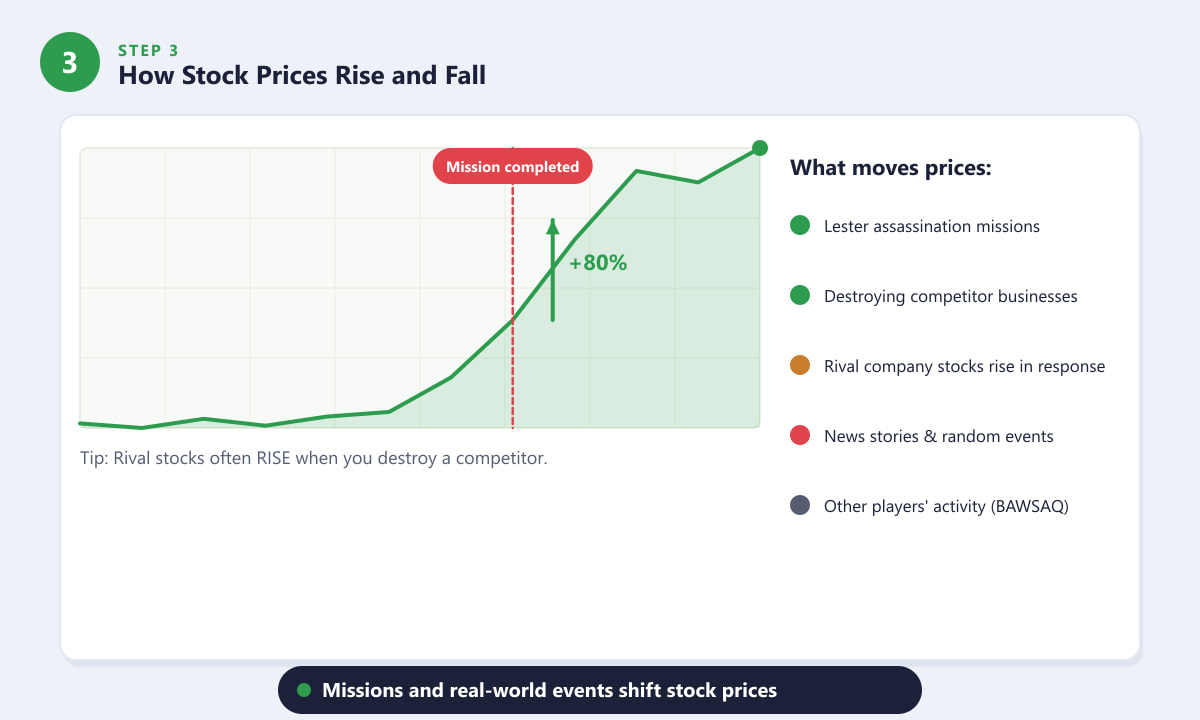This screenshot has width=1200, height=720.
Task: Click the +80% gain label
Action: click(x=598, y=264)
